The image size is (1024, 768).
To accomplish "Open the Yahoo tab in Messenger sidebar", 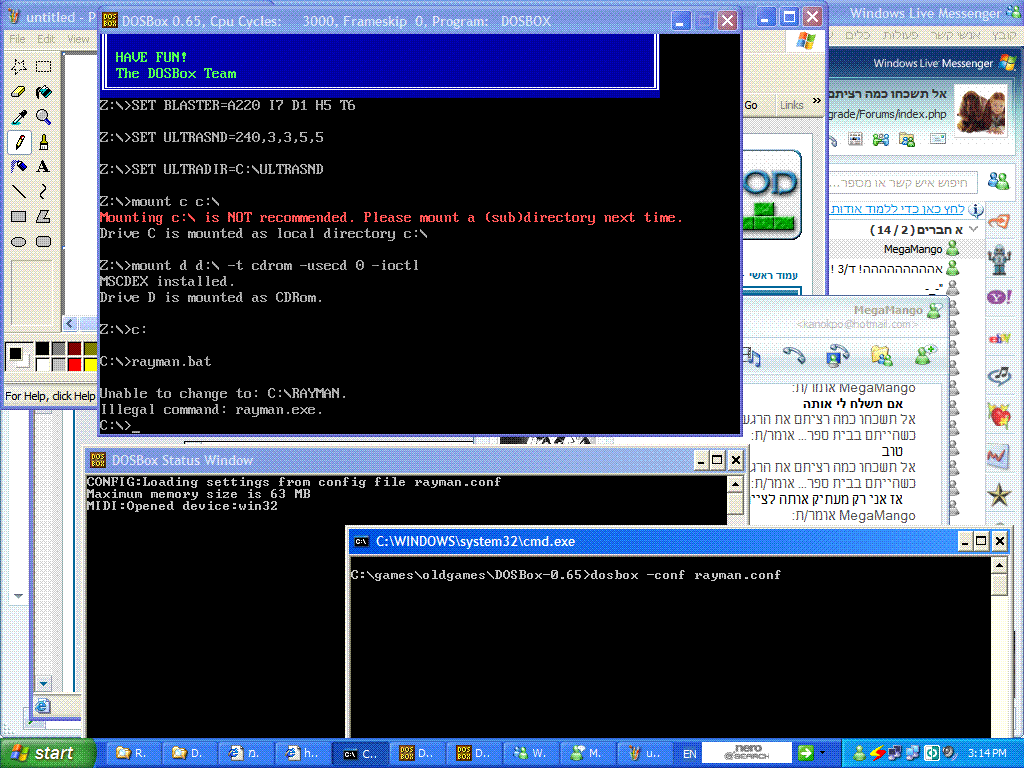I will point(999,298).
